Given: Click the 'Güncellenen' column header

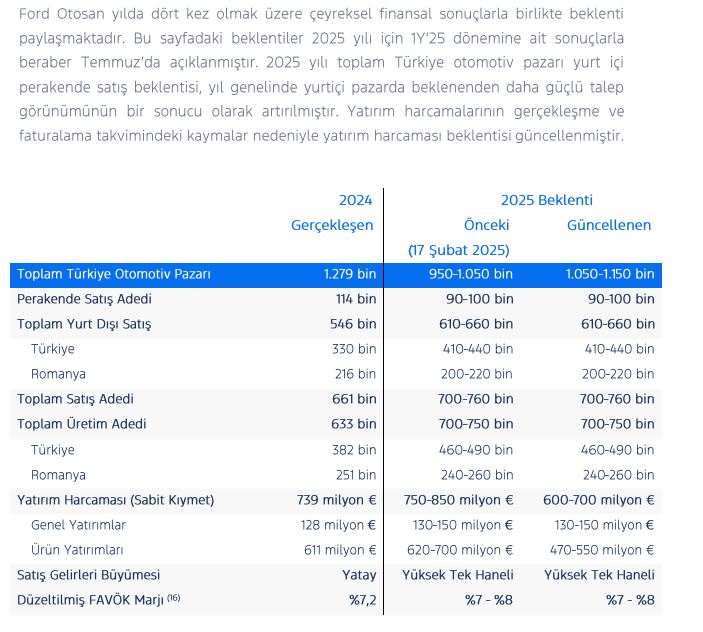Looking at the screenshot, I should click(609, 225).
